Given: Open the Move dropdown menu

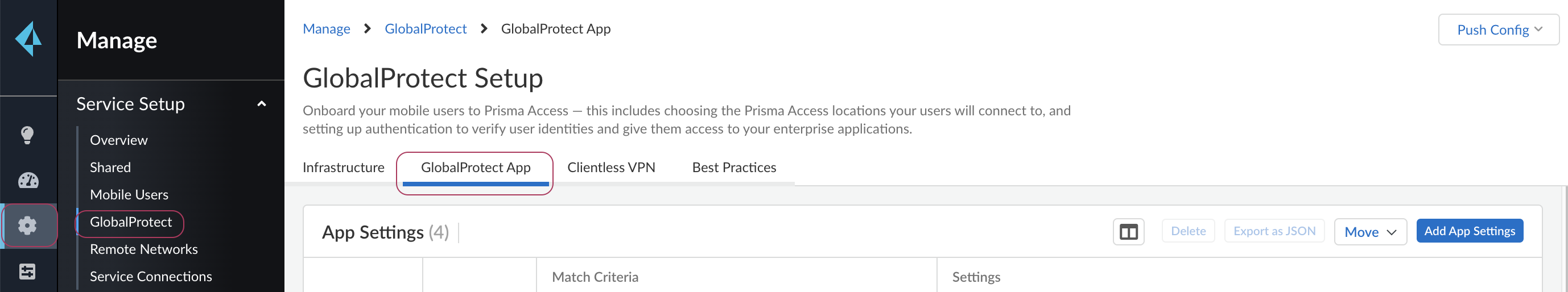Looking at the screenshot, I should pos(1369,232).
